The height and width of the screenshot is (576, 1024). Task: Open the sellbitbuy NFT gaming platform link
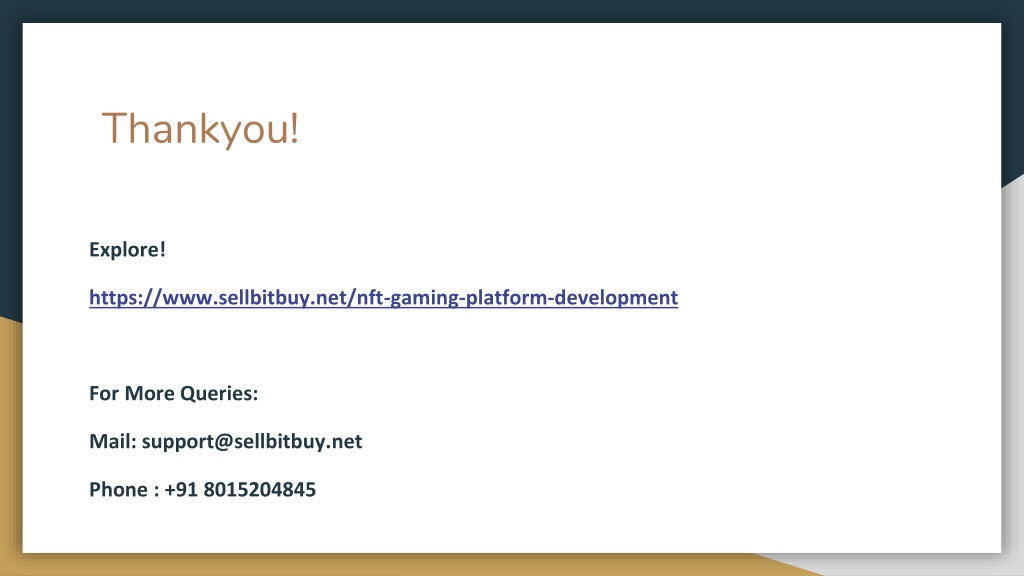383,298
